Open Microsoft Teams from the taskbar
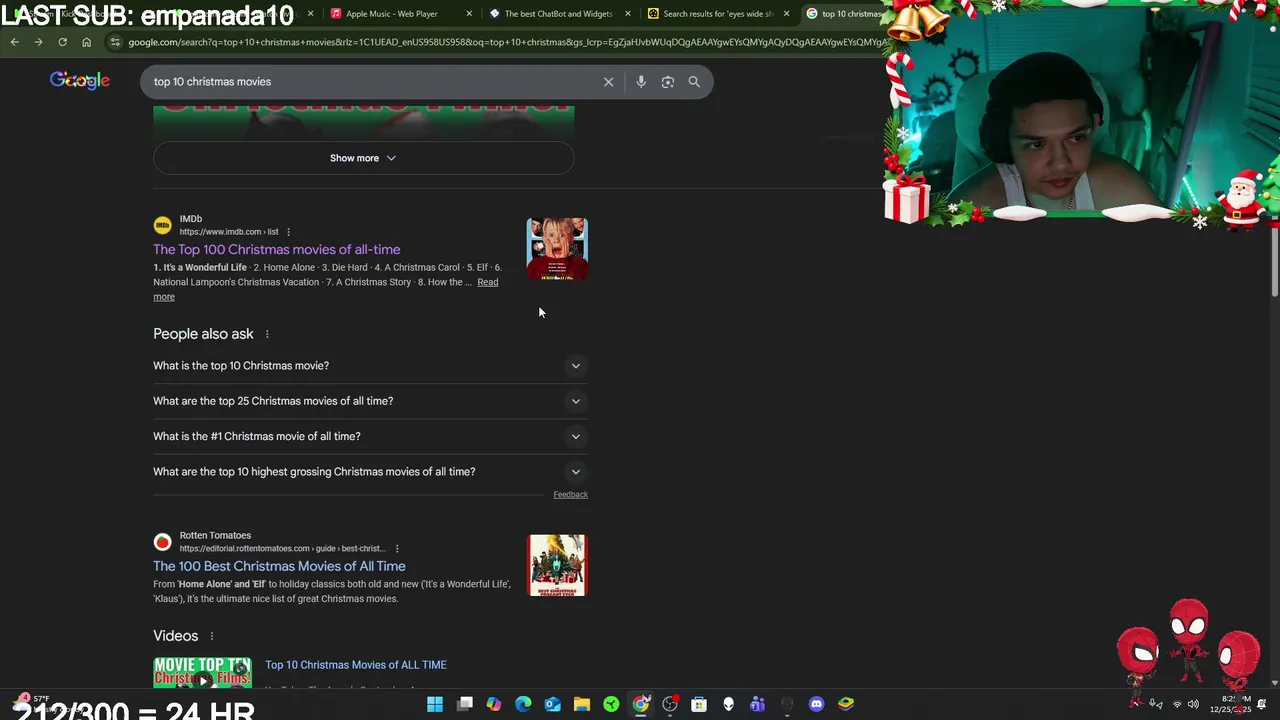This screenshot has height=720, width=1280. click(758, 704)
